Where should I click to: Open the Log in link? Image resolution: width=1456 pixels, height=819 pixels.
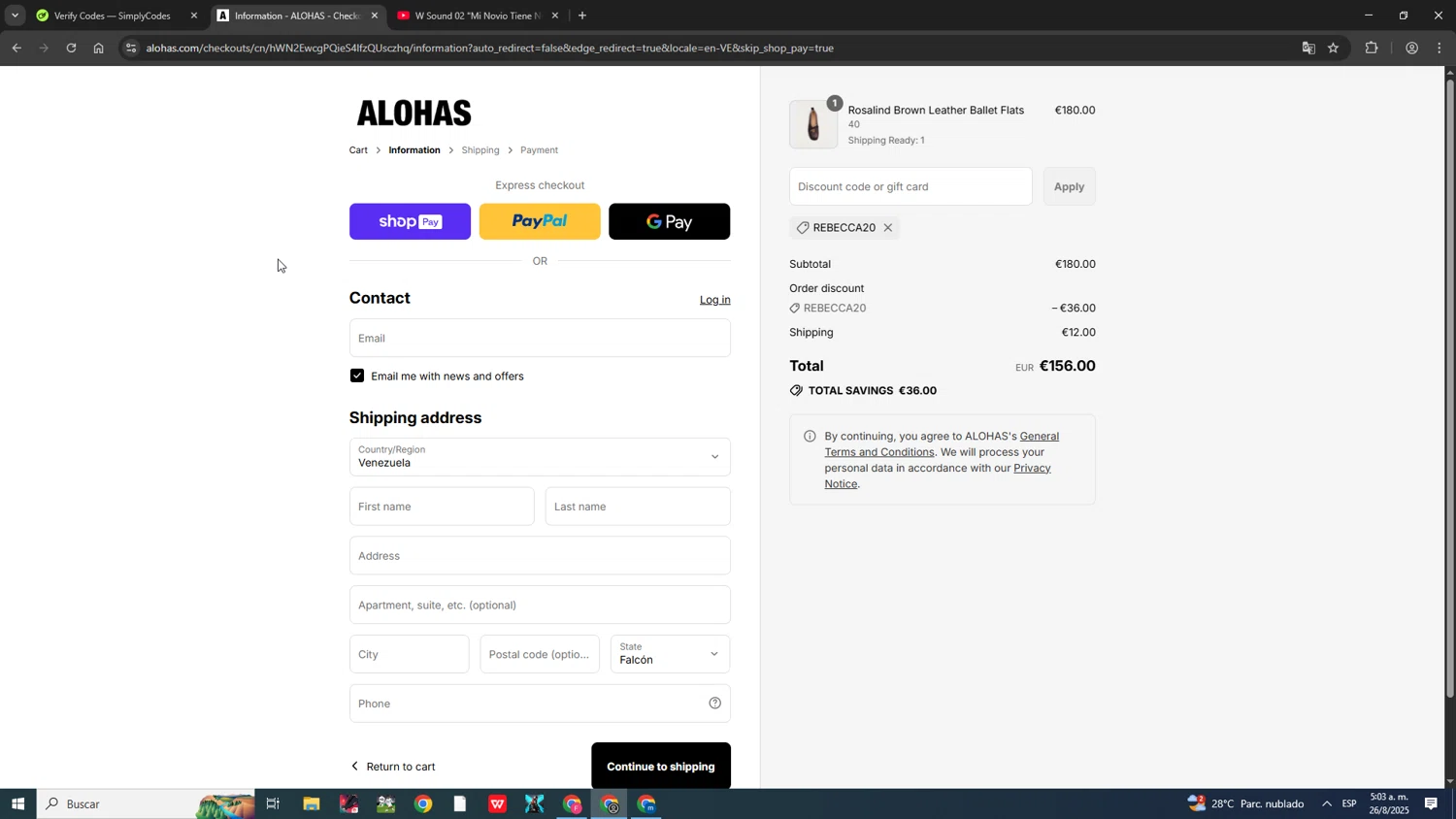[x=715, y=300]
